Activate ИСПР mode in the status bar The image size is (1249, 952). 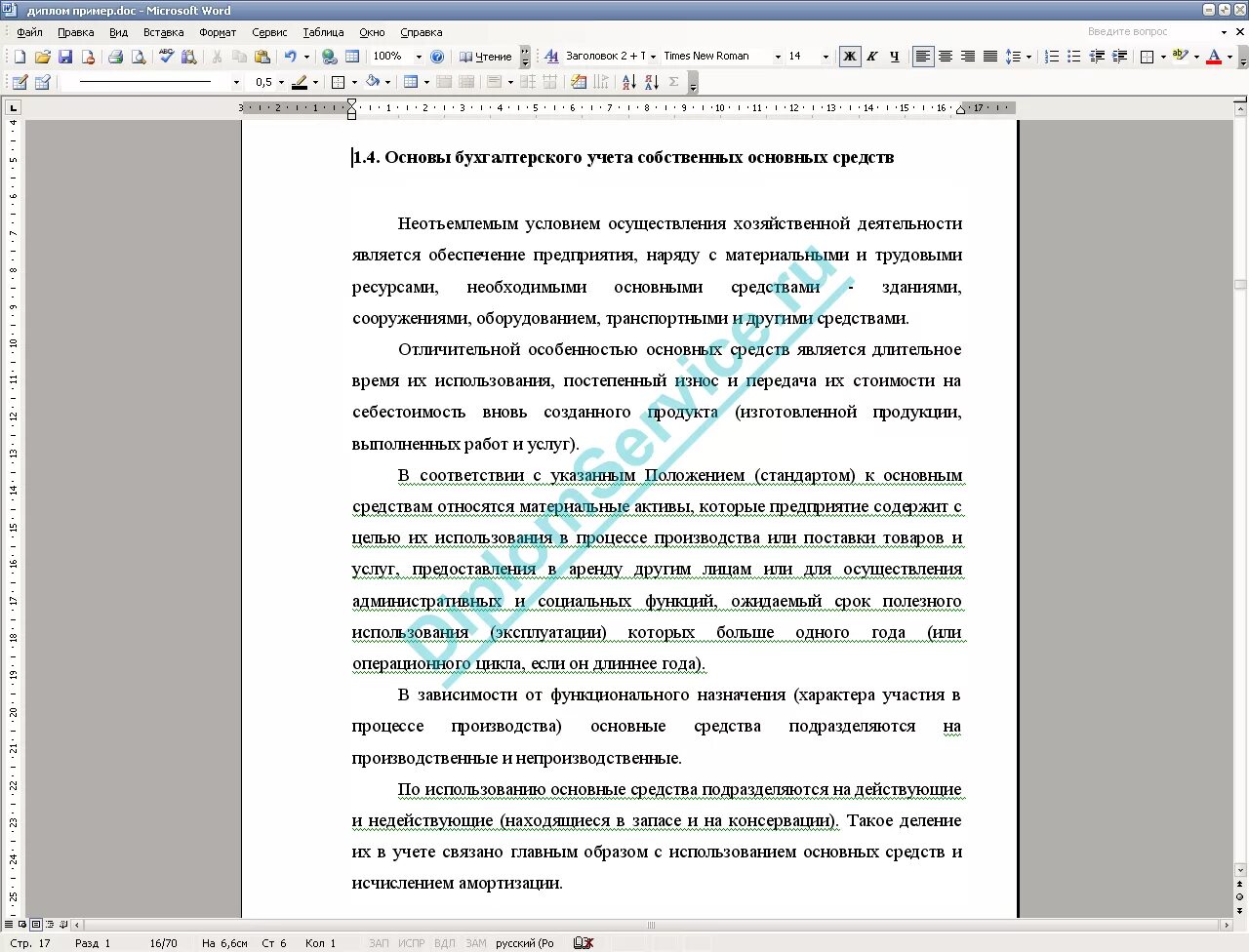tap(411, 943)
